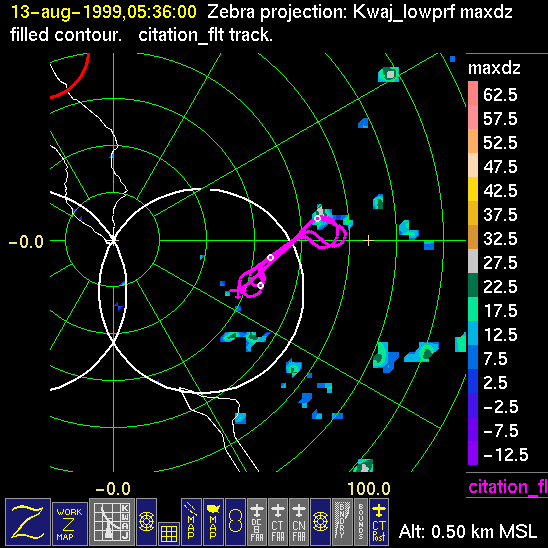
Task: Click the Alt: 0.50 km MSL label
Action: [x=468, y=532]
